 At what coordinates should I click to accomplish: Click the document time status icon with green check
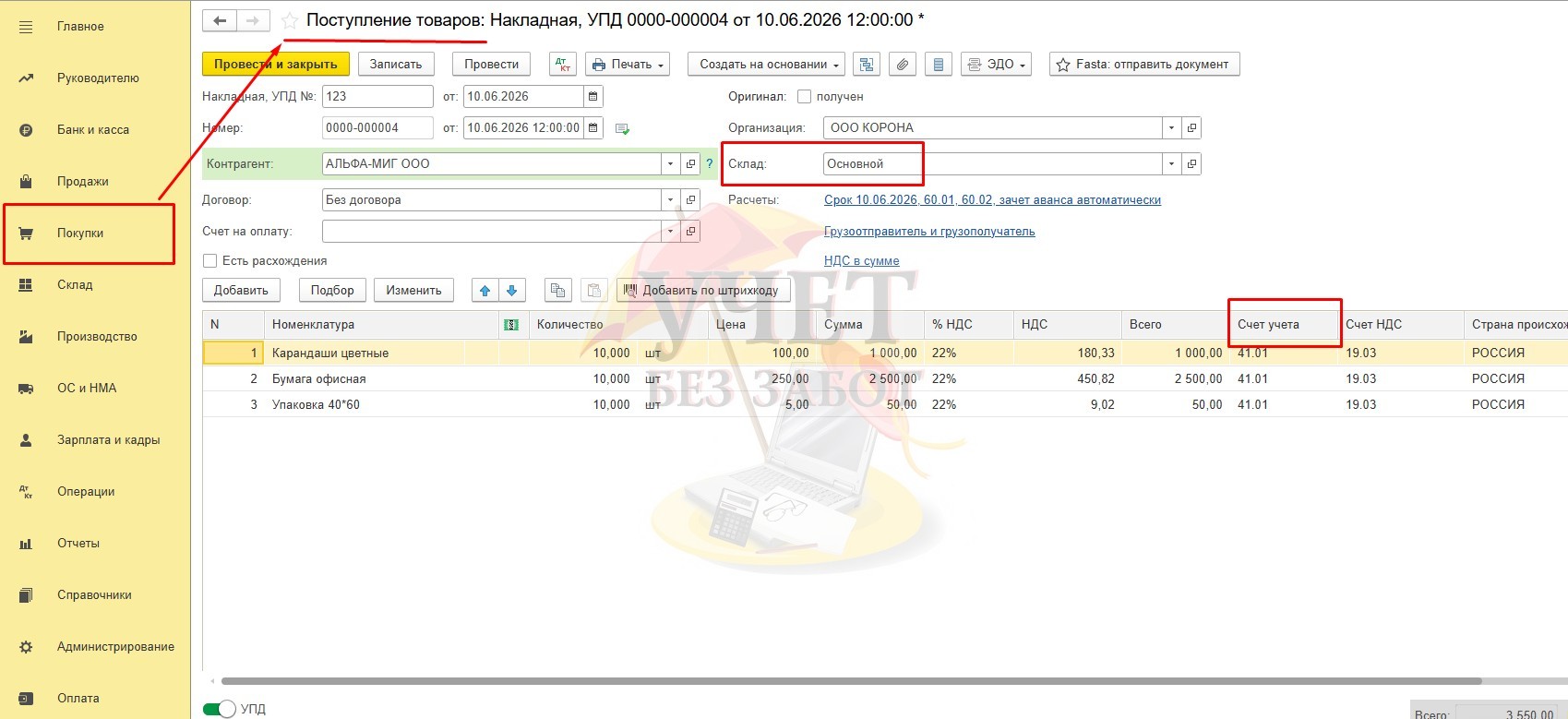[622, 128]
